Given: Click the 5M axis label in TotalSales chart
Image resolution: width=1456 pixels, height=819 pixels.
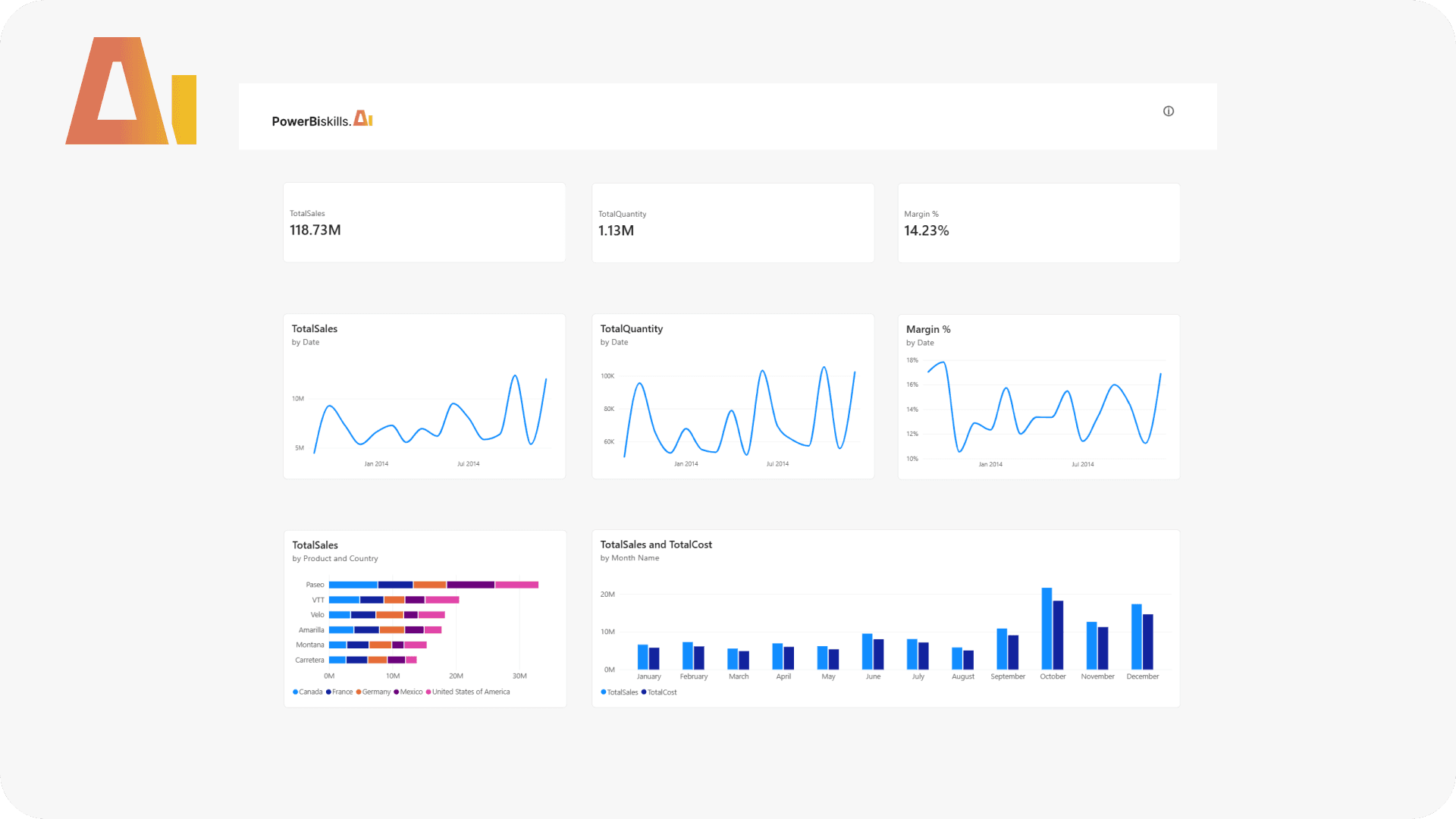Looking at the screenshot, I should [300, 448].
